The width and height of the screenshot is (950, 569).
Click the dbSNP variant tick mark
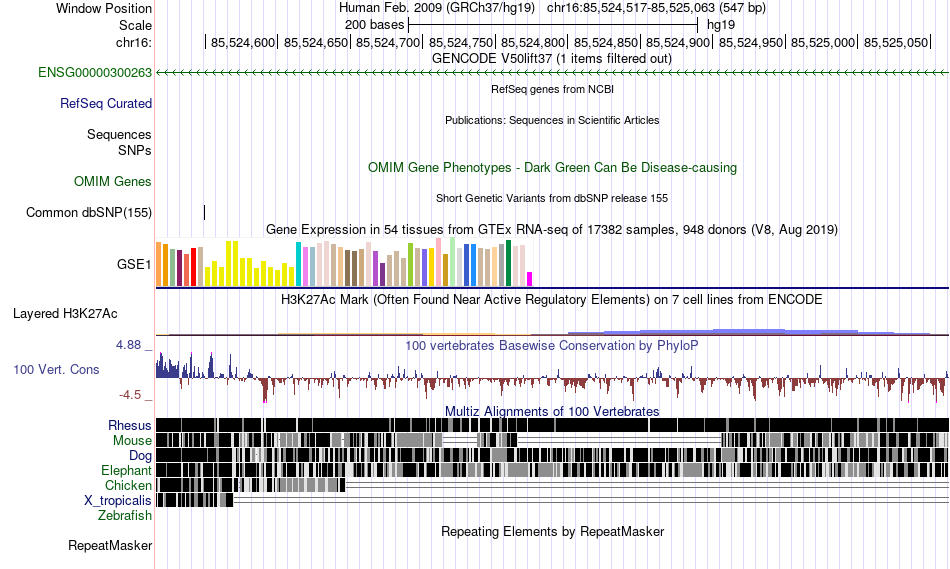coord(205,213)
